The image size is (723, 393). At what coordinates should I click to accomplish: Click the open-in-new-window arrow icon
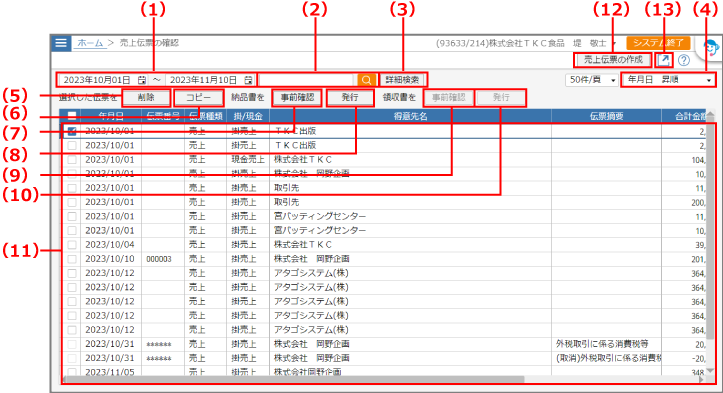click(664, 60)
